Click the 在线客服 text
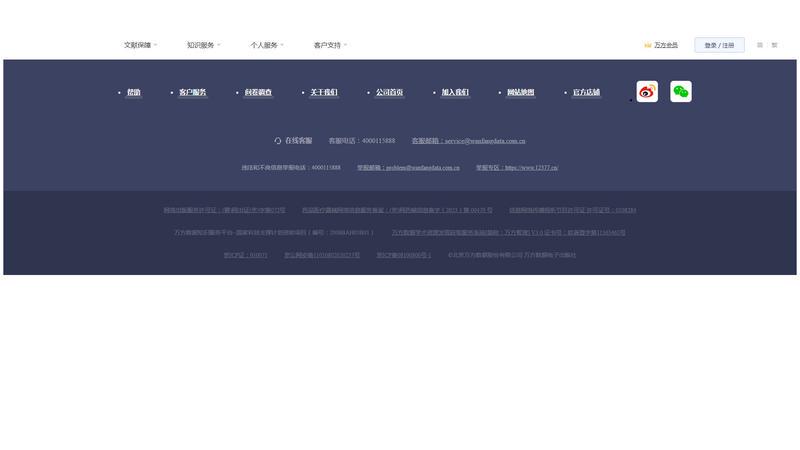800x450 pixels. click(298, 140)
